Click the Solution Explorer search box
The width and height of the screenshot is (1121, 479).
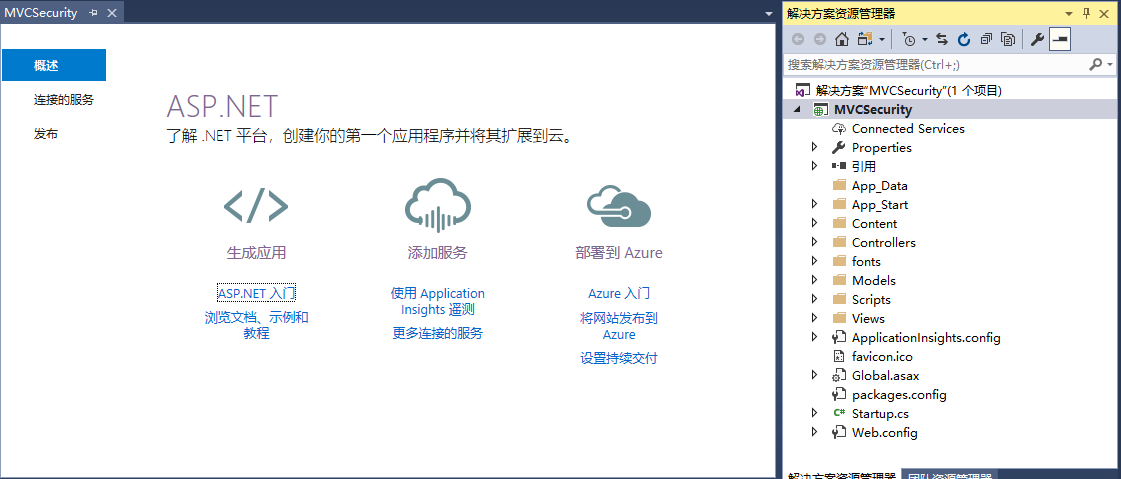click(x=935, y=64)
